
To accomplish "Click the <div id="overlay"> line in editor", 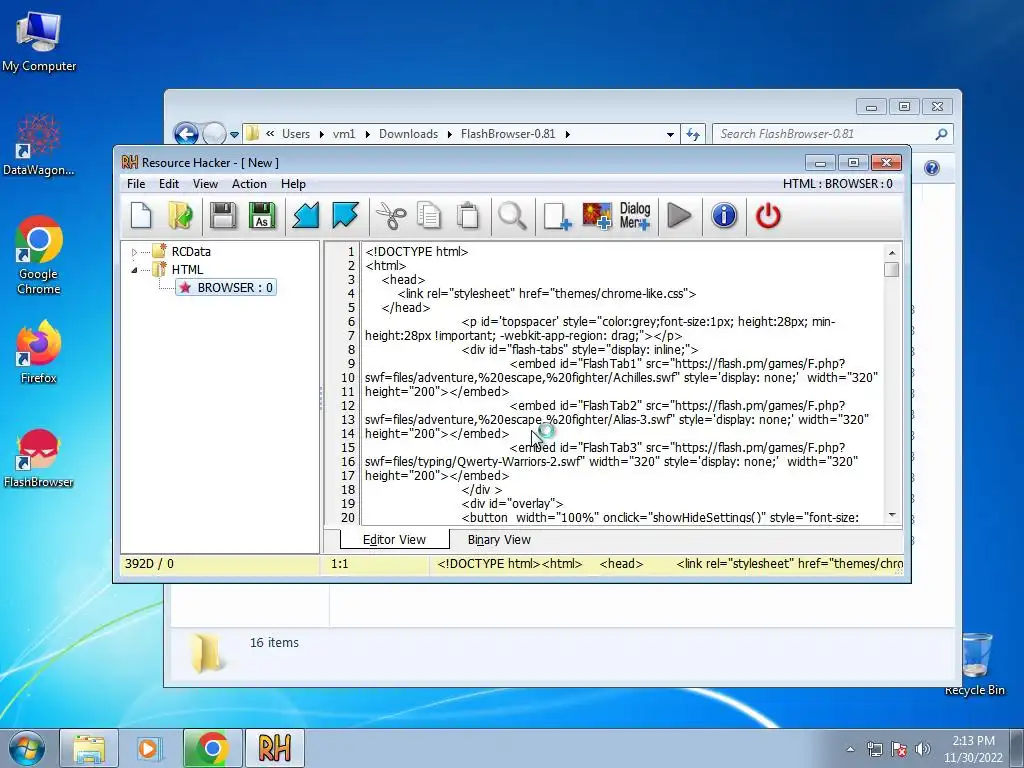I will pyautogui.click(x=512, y=504).
